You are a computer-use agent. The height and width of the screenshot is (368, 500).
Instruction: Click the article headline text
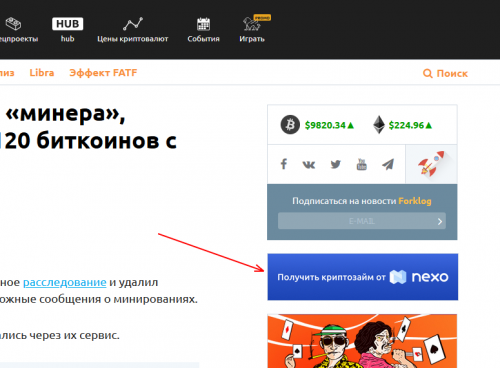[x=88, y=127]
